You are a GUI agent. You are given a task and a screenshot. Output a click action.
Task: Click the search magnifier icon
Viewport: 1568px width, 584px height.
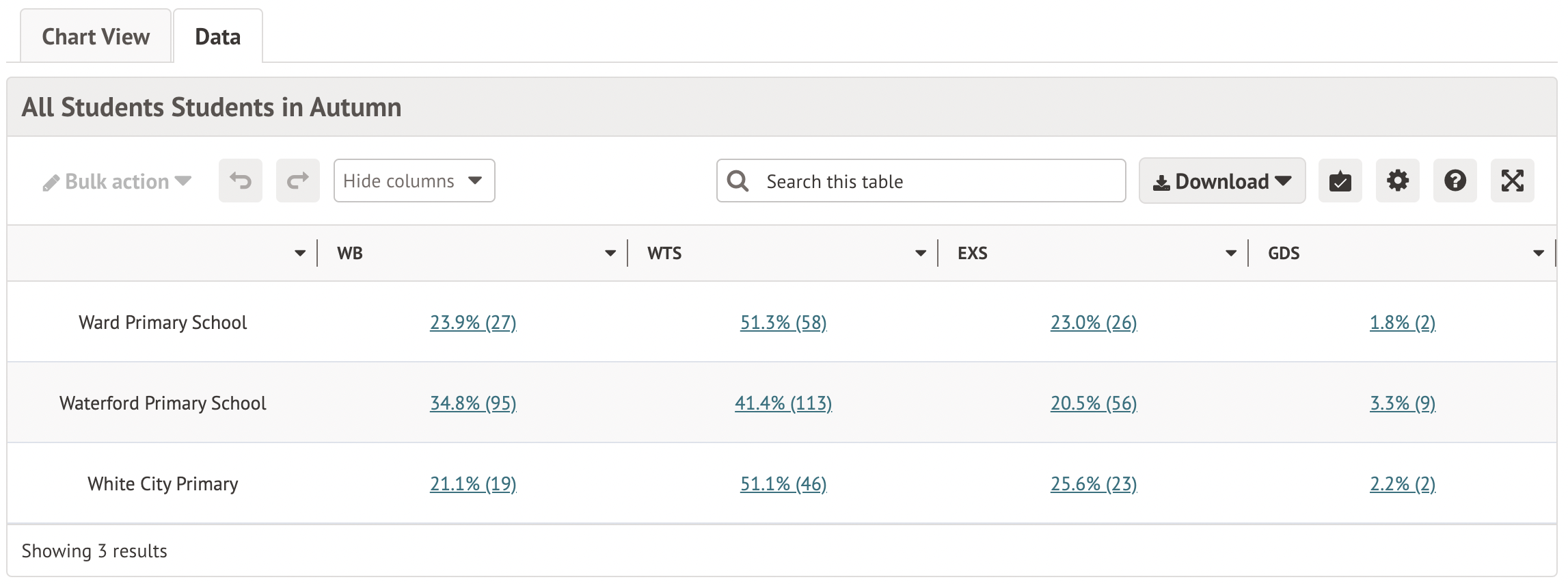[738, 181]
